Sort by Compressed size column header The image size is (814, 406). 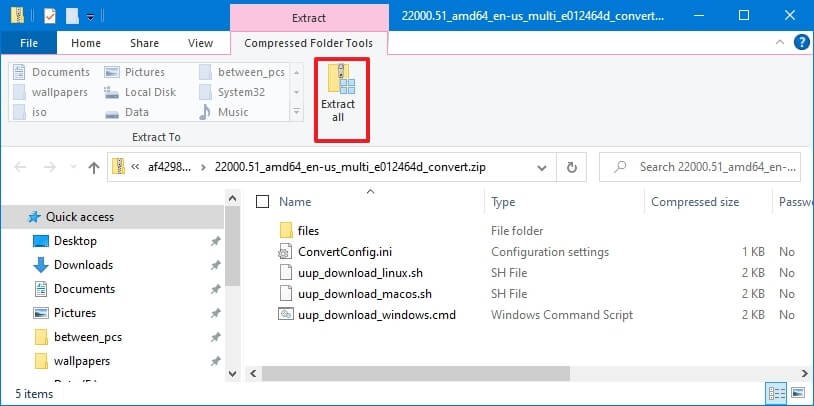695,202
